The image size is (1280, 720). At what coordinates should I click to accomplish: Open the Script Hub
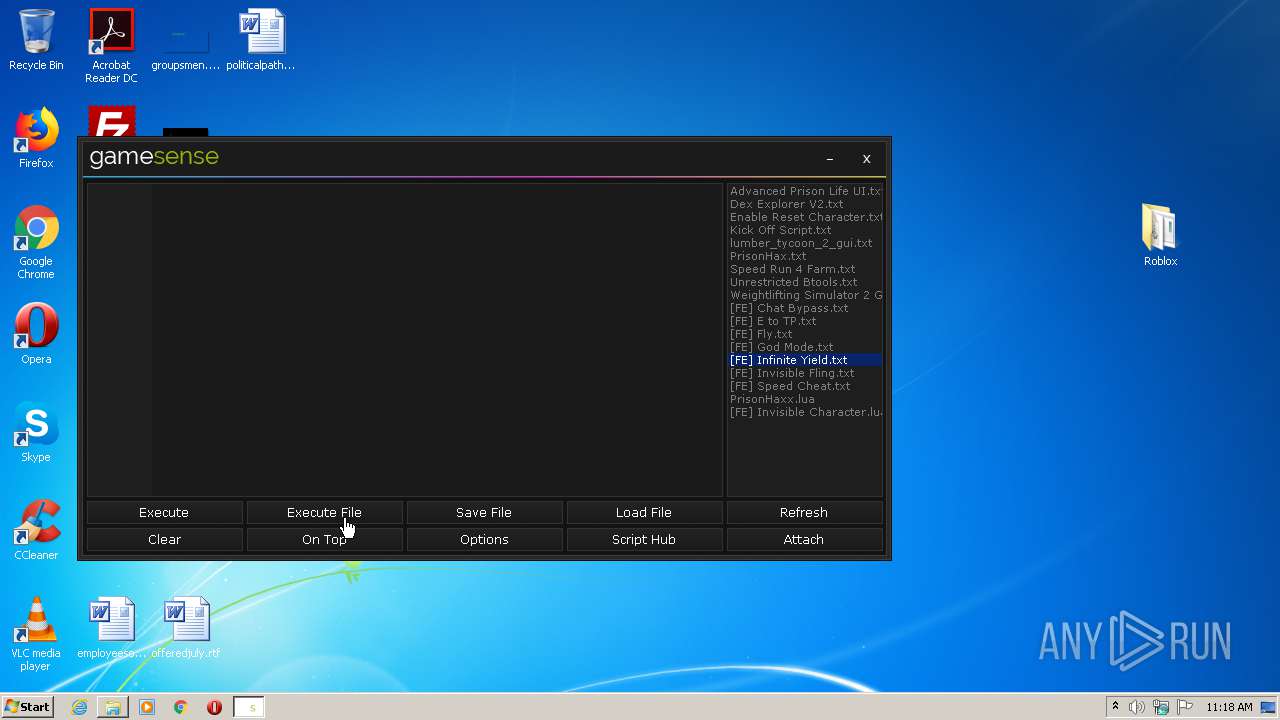point(644,539)
